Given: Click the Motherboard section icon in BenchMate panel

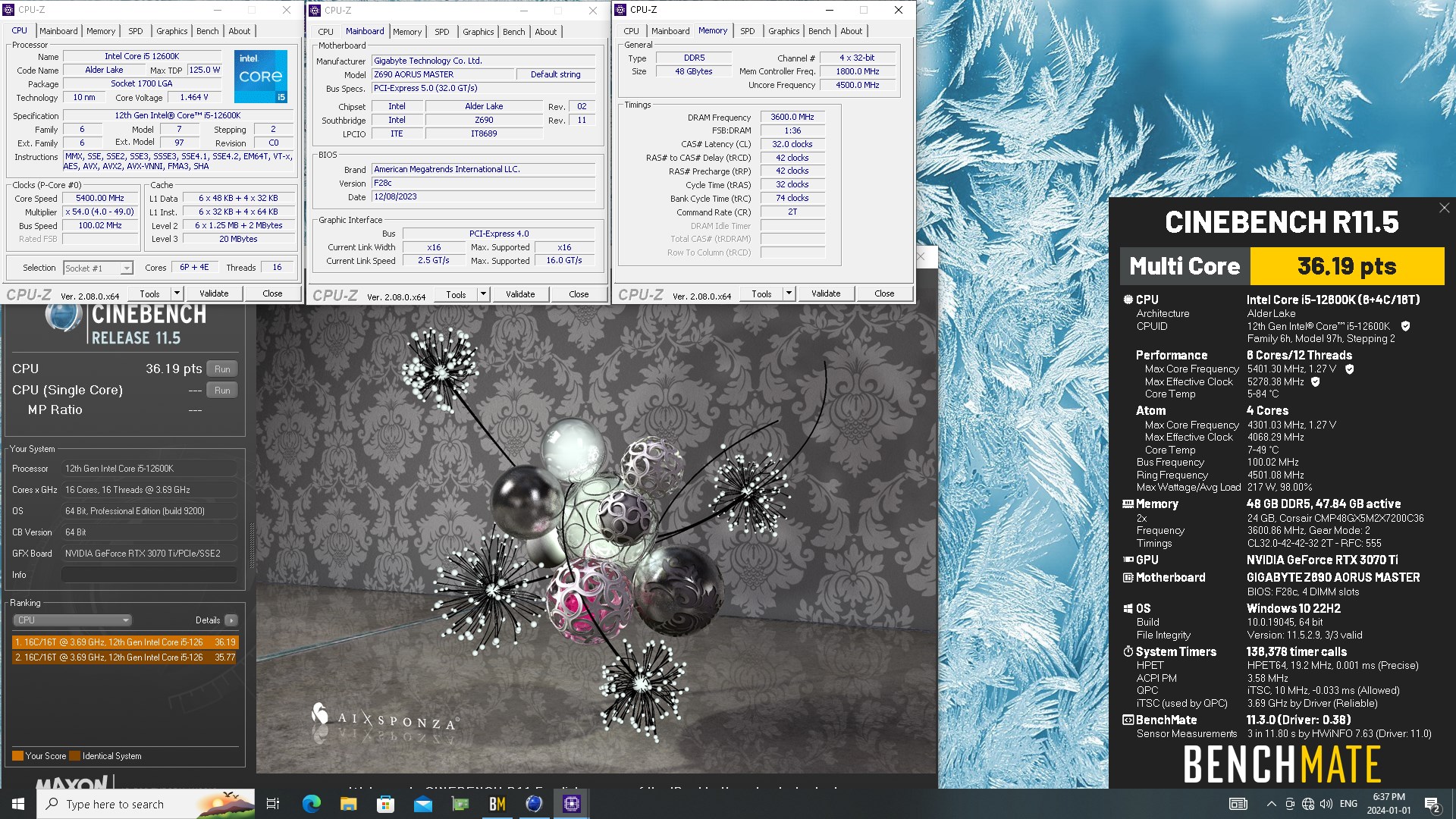Looking at the screenshot, I should 1128,578.
